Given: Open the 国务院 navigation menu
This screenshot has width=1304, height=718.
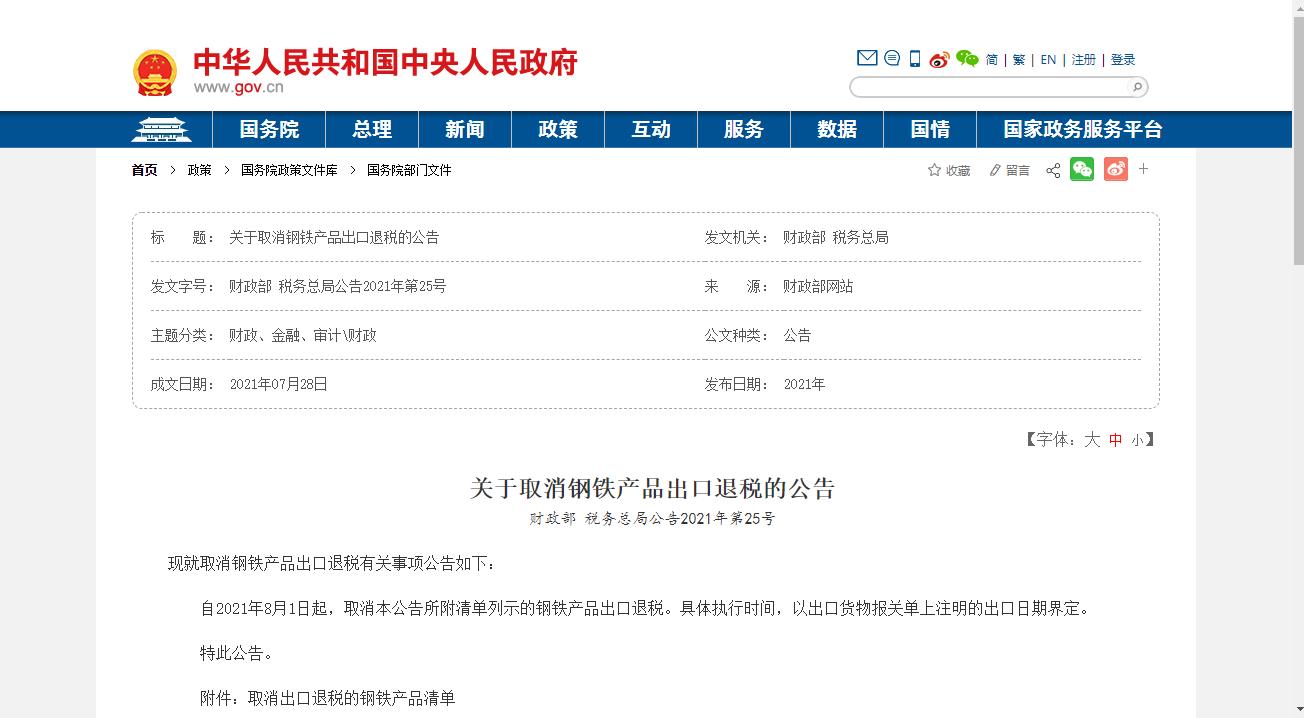Looking at the screenshot, I should point(268,129).
